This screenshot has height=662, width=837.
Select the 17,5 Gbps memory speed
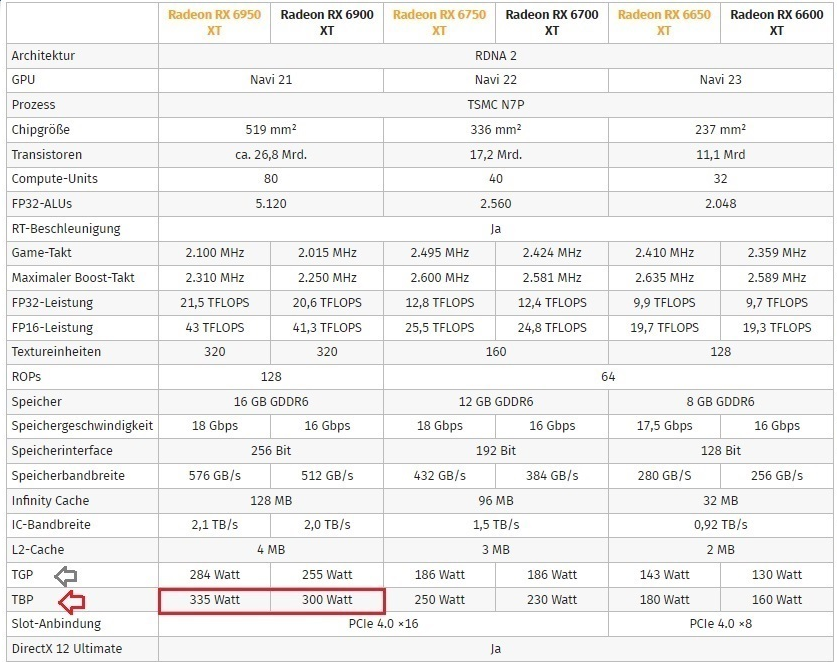pos(664,426)
